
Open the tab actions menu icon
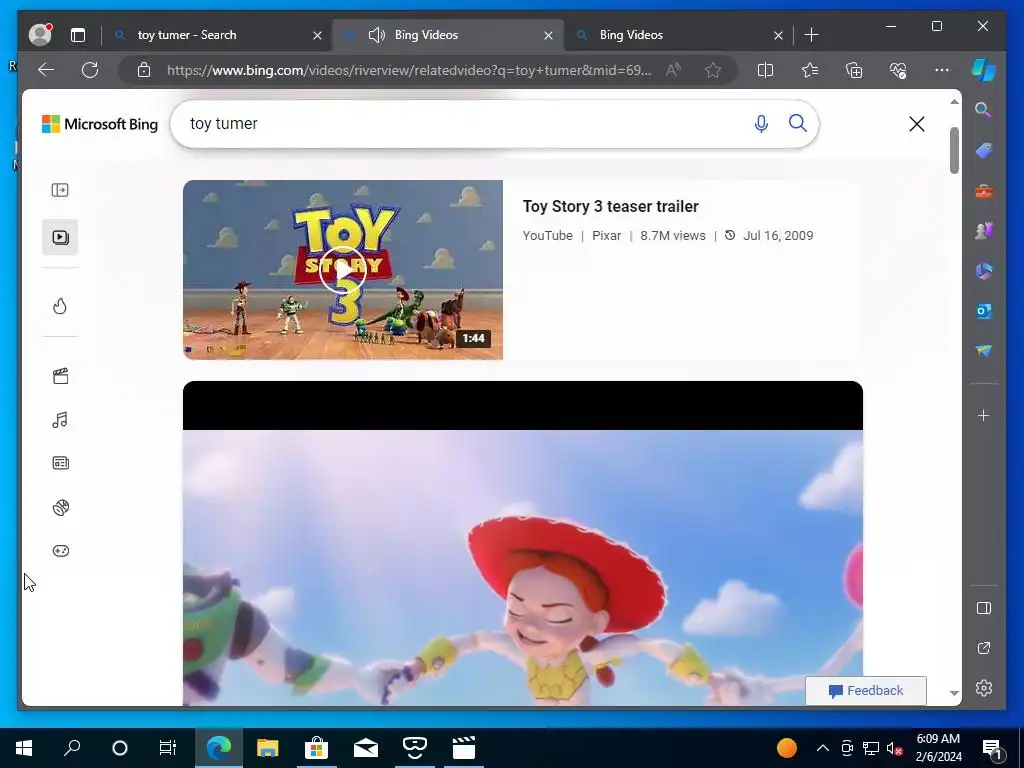click(78, 35)
